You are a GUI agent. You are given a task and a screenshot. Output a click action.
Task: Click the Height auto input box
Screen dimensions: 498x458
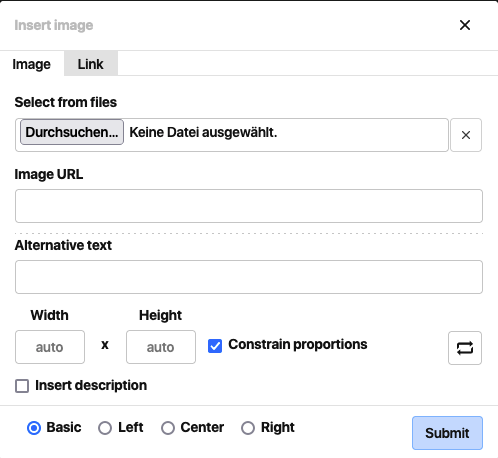161,347
